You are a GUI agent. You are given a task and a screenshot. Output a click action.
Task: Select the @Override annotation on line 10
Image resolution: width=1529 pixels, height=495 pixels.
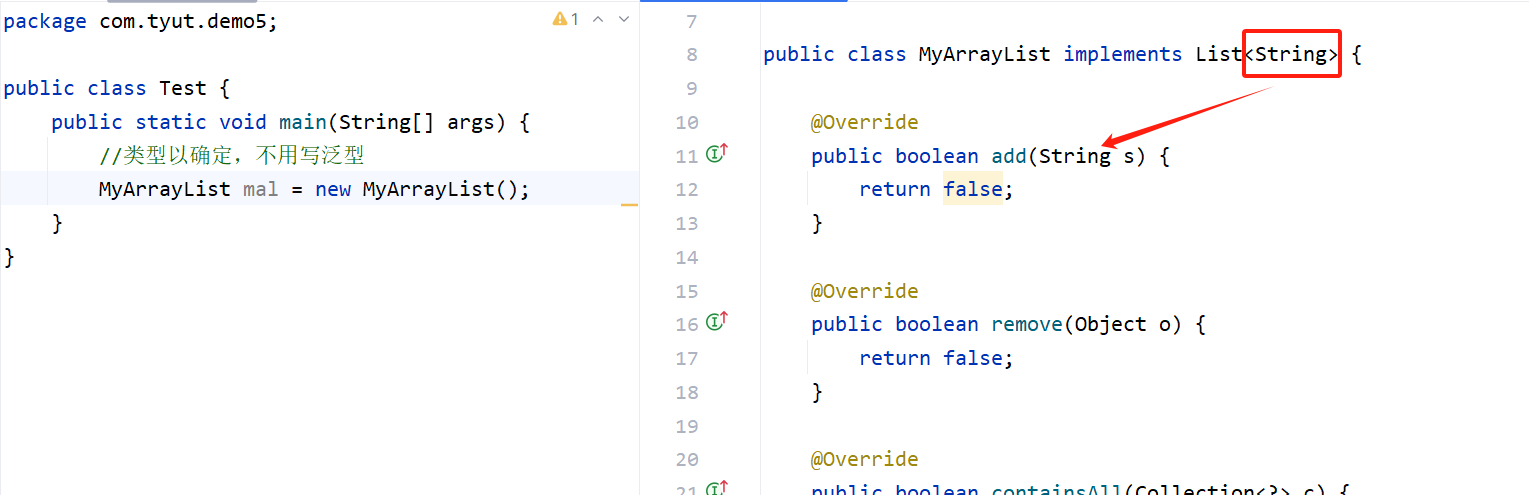(x=864, y=122)
